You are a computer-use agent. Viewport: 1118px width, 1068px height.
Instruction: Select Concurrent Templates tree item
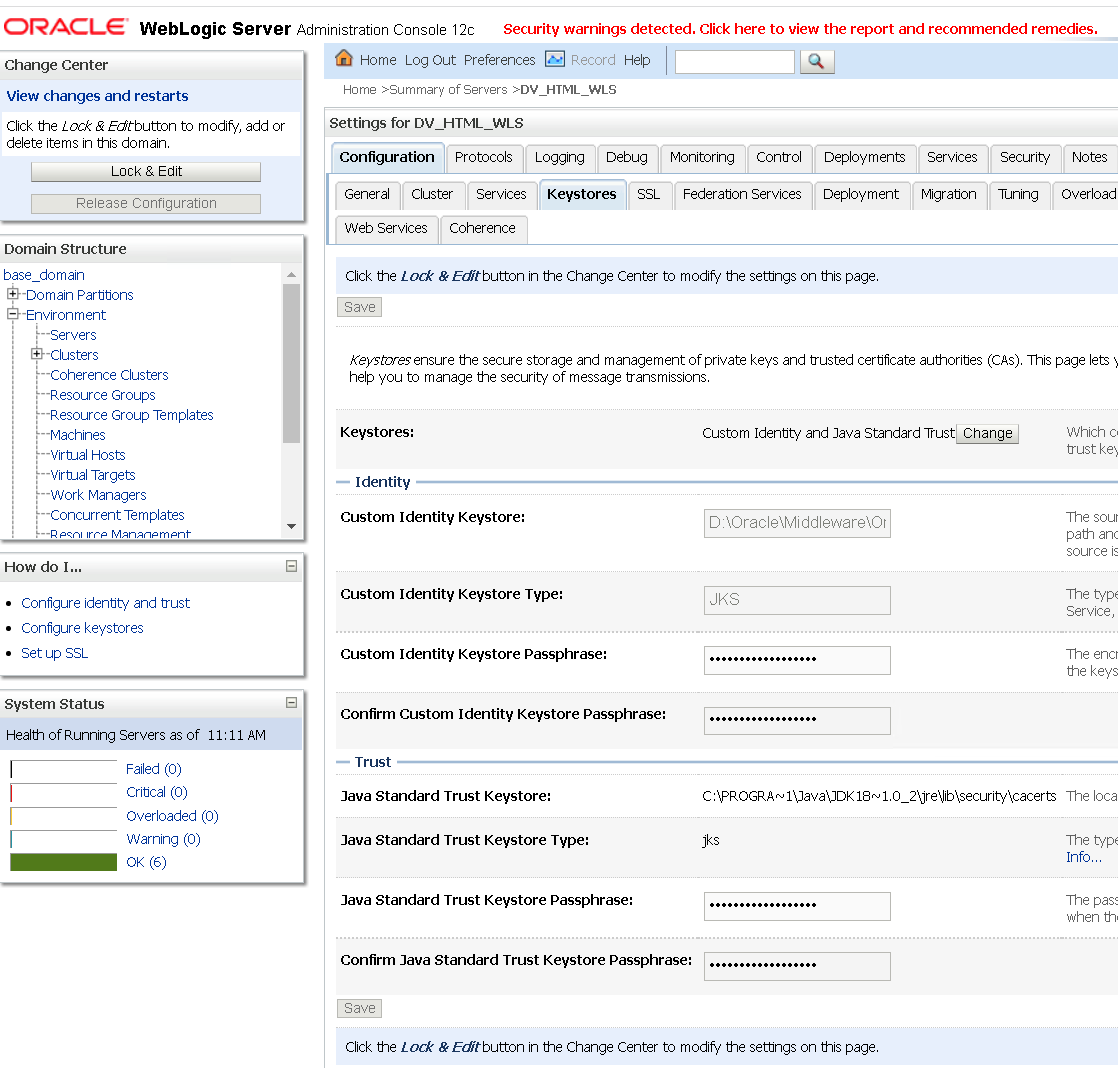117,515
